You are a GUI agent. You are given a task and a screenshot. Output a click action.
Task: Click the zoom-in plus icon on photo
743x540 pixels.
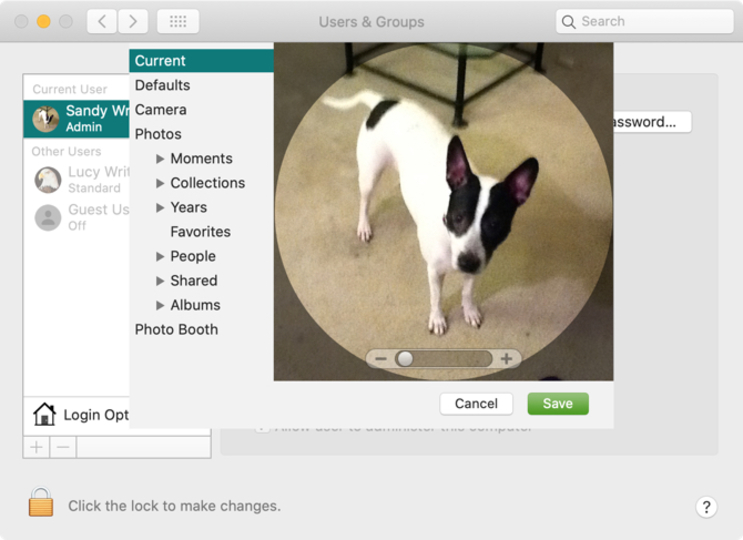coord(507,359)
